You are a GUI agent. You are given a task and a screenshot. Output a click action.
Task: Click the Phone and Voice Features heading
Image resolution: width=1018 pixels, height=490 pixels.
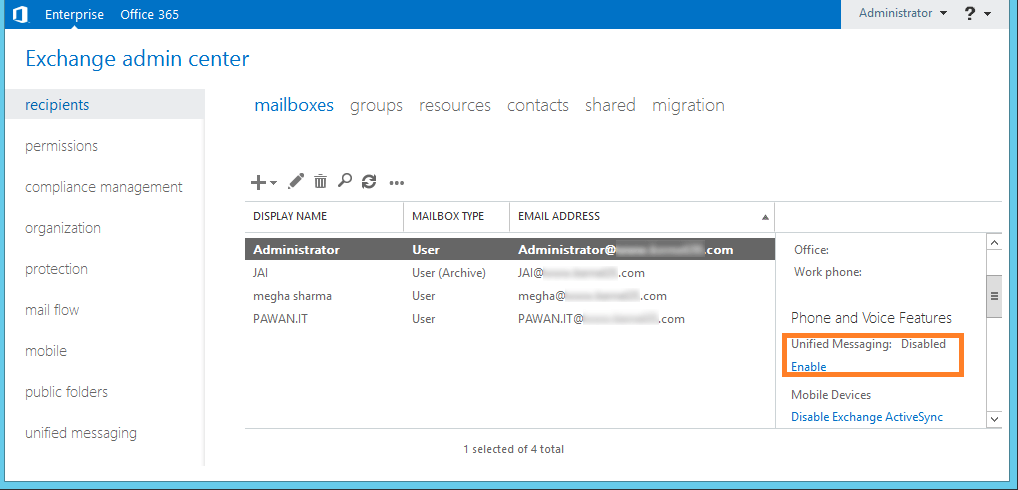[871, 318]
